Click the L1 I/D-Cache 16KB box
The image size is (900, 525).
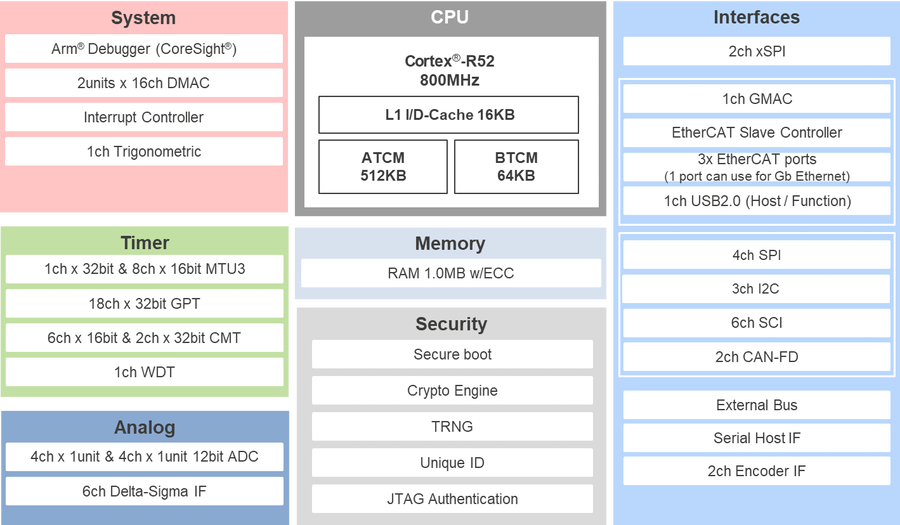[x=449, y=115]
